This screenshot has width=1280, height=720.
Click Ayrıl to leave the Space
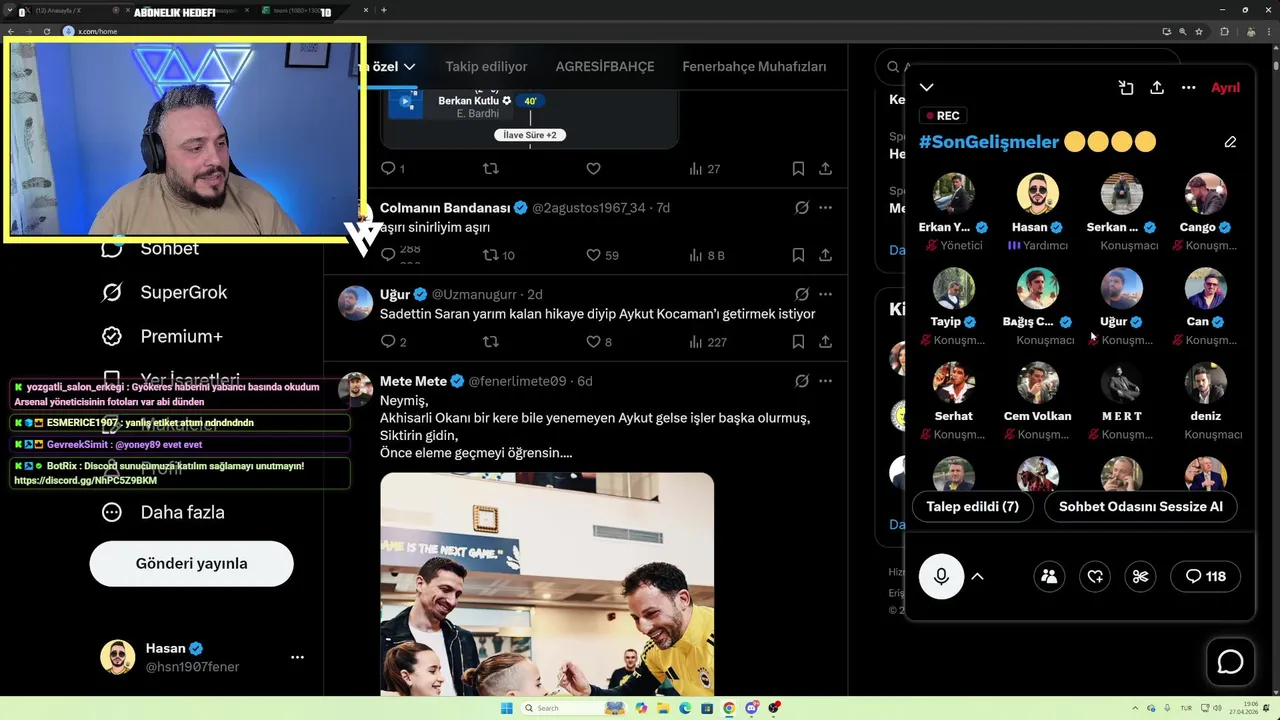1225,88
